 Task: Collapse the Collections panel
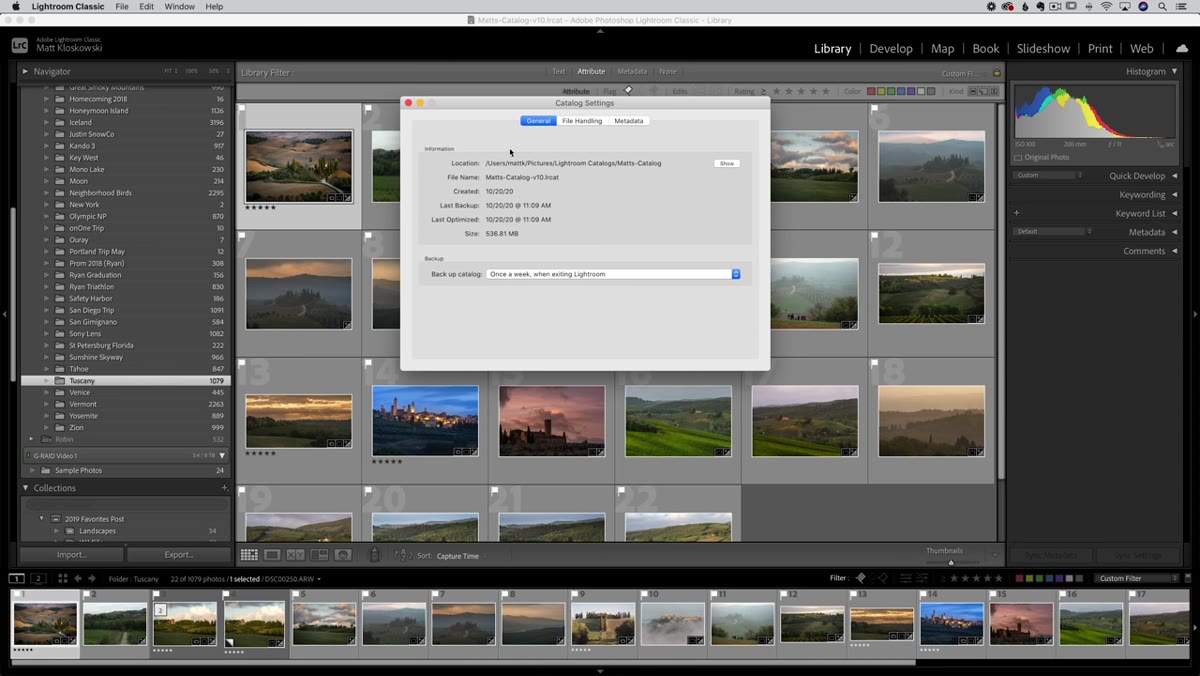[26, 488]
